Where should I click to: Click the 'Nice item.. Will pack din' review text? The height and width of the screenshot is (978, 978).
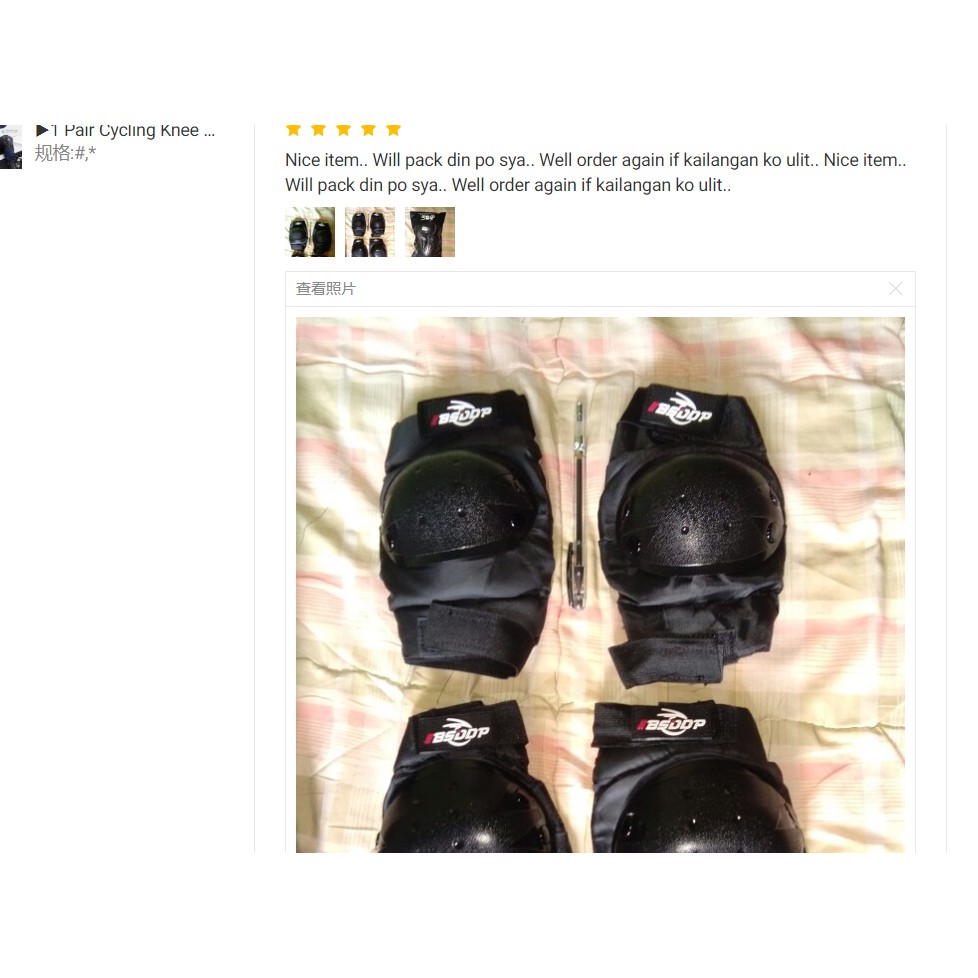pyautogui.click(x=595, y=172)
